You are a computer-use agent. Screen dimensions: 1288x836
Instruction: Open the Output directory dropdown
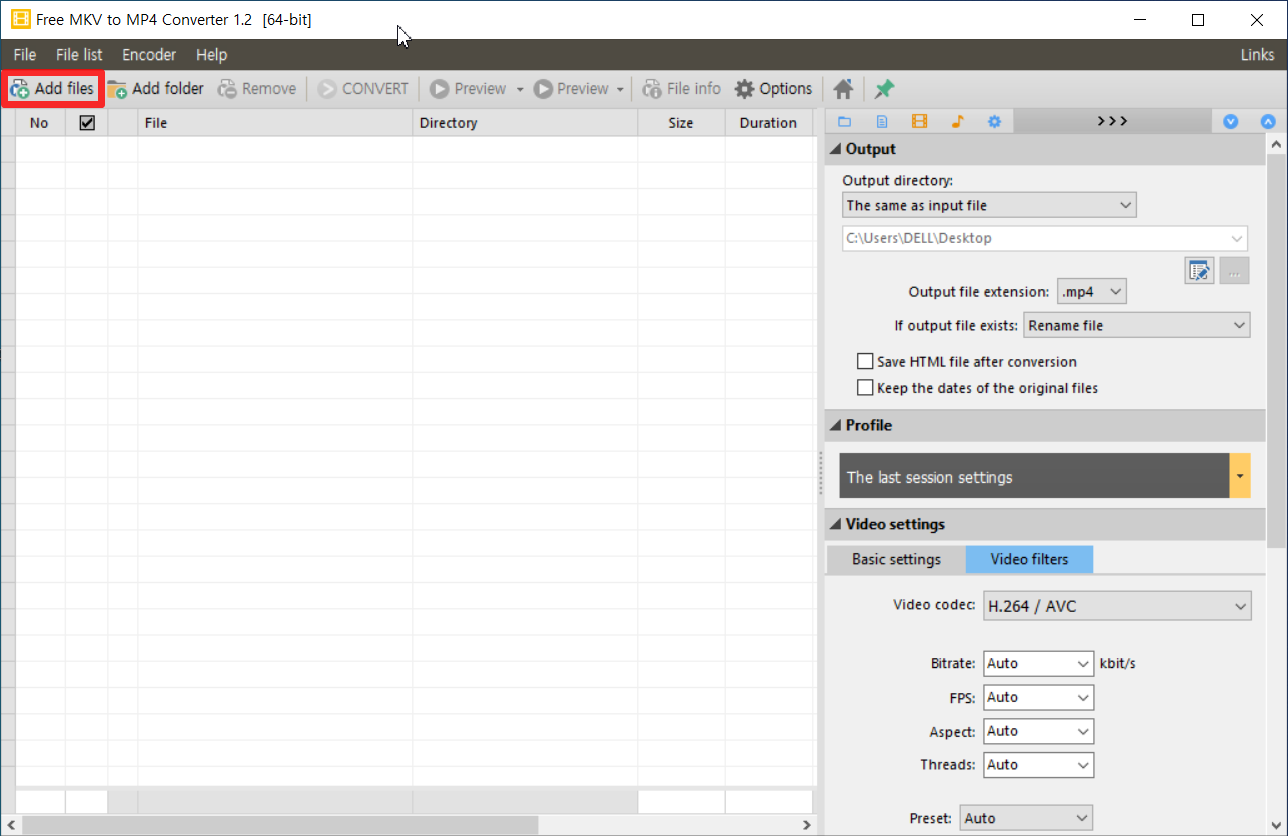click(989, 205)
